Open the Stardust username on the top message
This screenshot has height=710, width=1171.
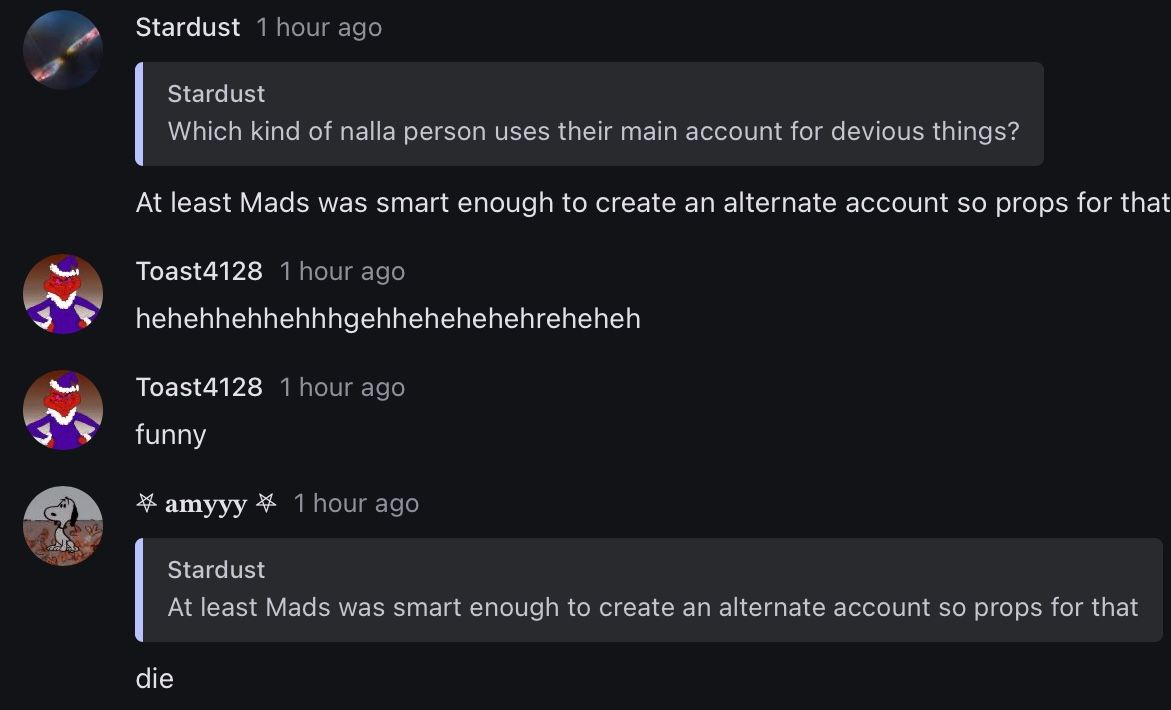(x=188, y=27)
